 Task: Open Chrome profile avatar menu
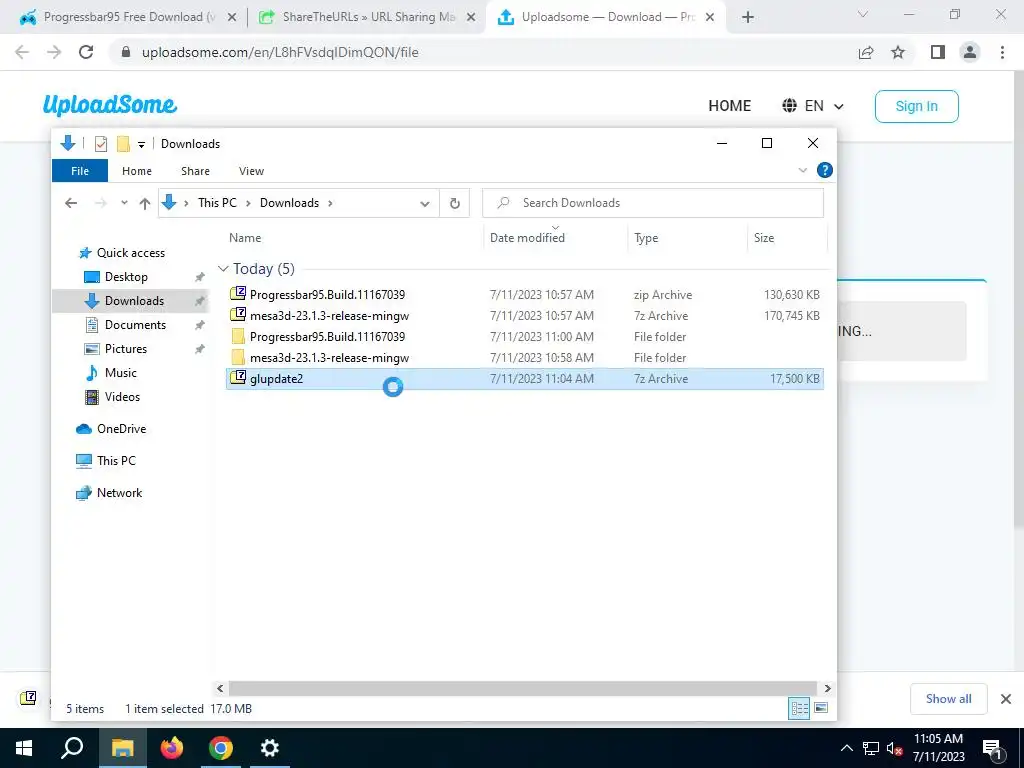pyautogui.click(x=970, y=52)
